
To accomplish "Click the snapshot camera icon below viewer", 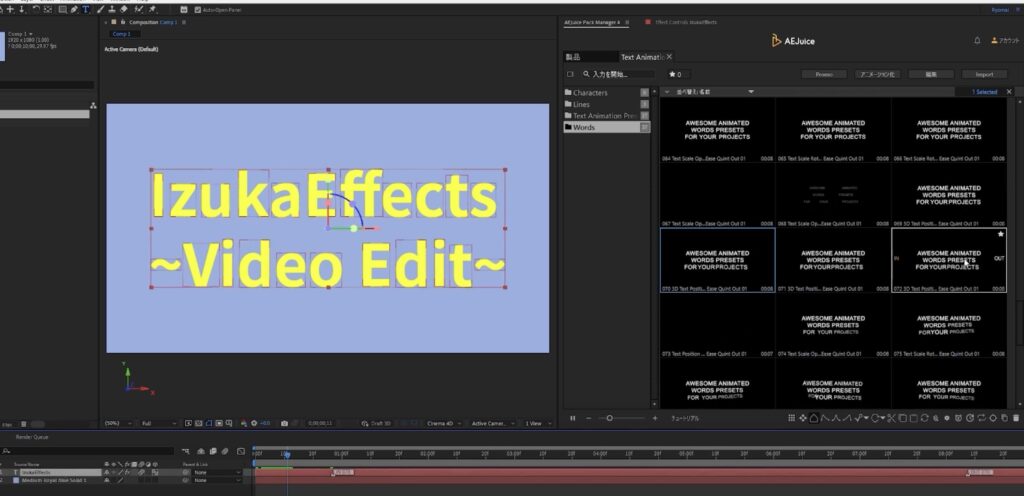I will [285, 424].
